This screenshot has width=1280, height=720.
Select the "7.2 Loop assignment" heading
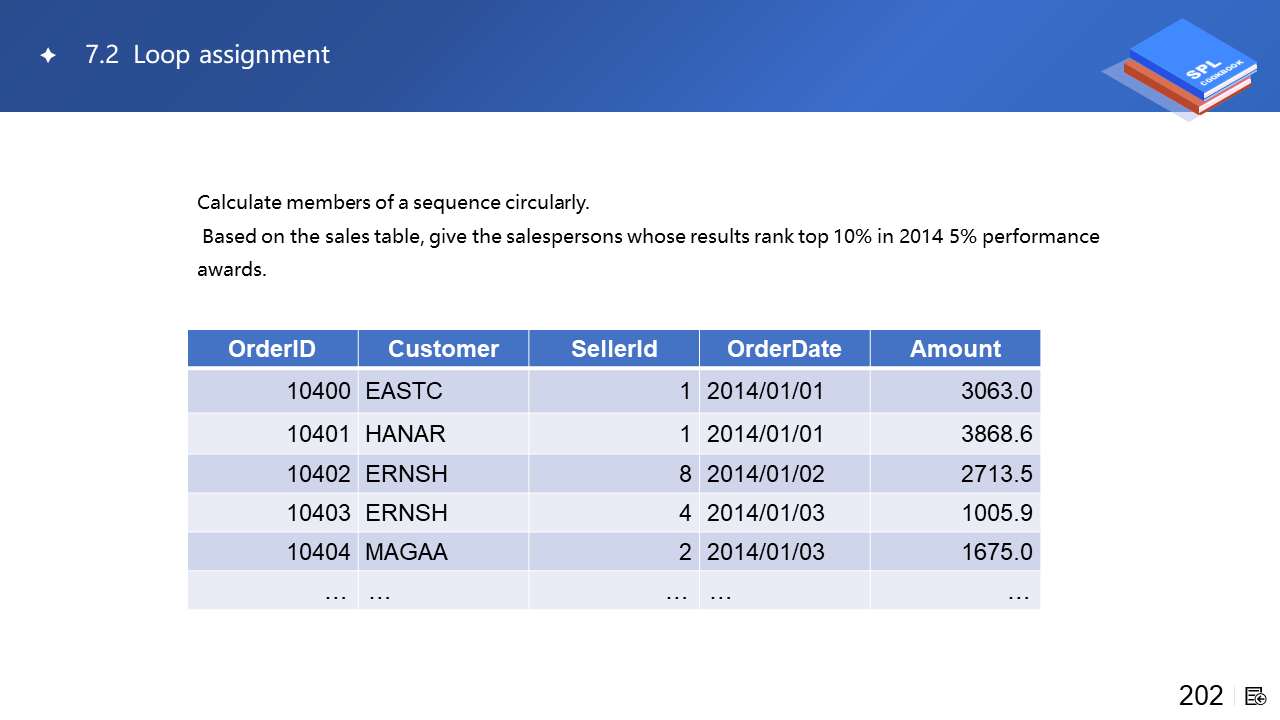[207, 55]
